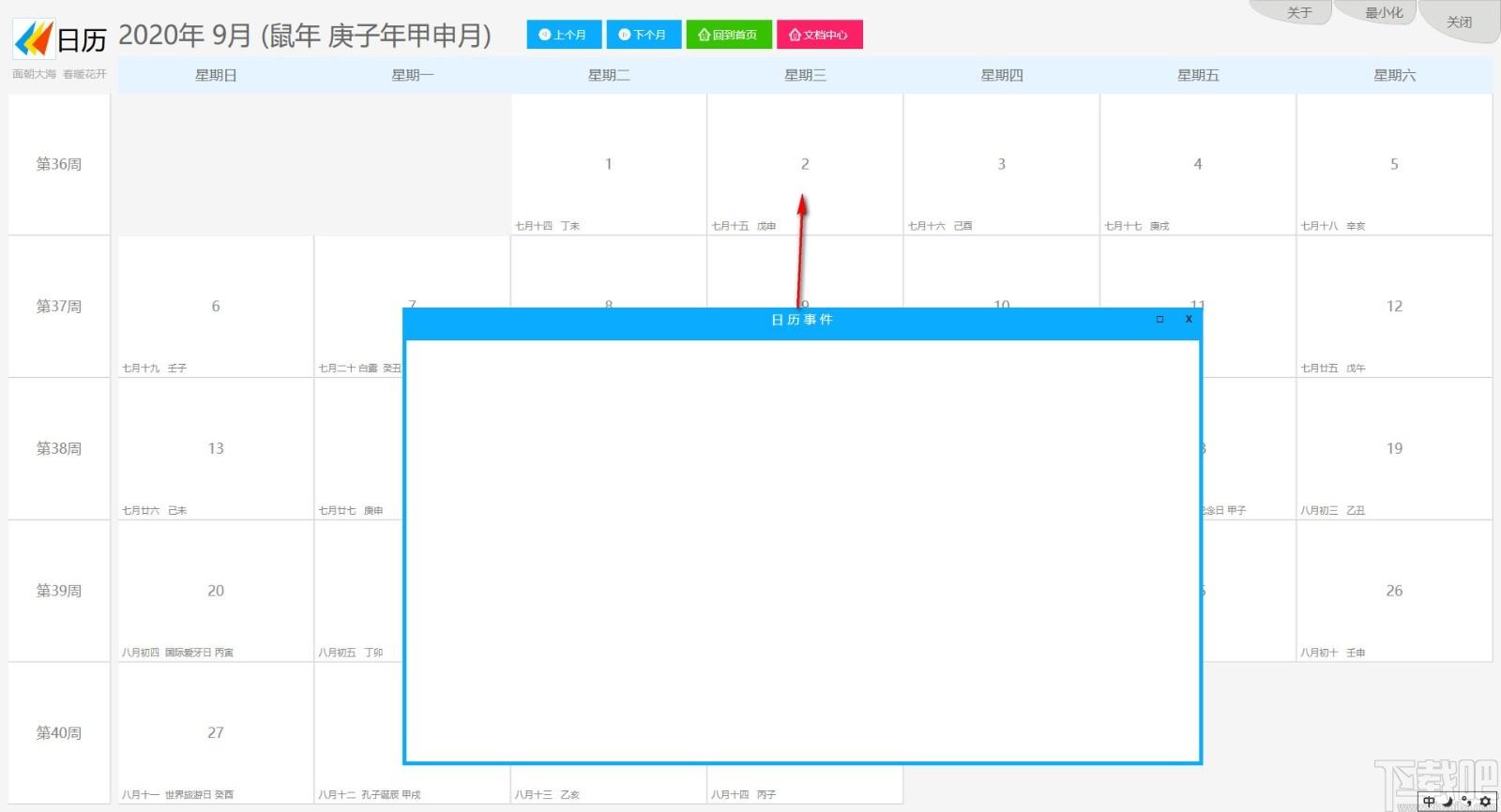
Task: Click the 星期日 column header
Action: (216, 75)
